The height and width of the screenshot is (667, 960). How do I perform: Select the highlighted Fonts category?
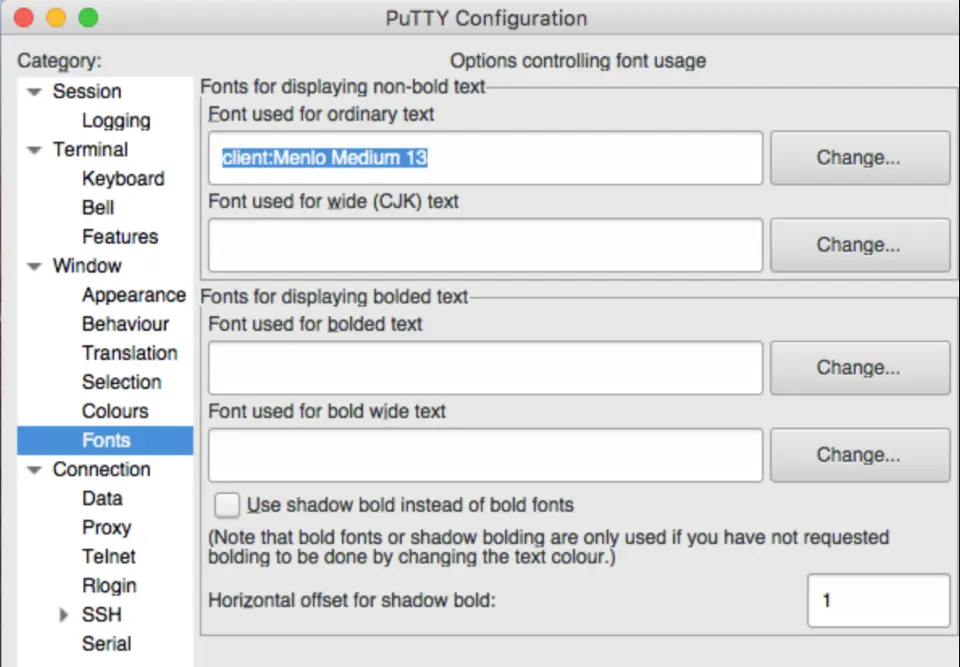[105, 440]
